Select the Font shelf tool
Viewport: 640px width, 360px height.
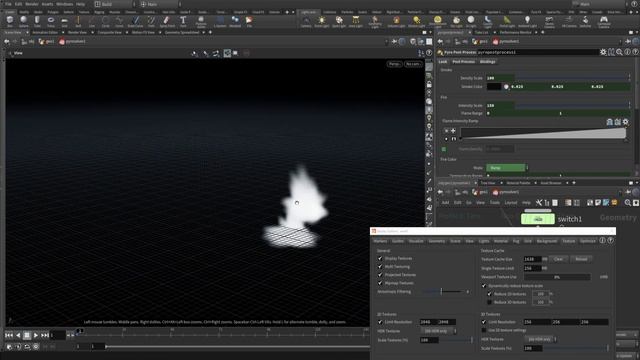point(183,21)
